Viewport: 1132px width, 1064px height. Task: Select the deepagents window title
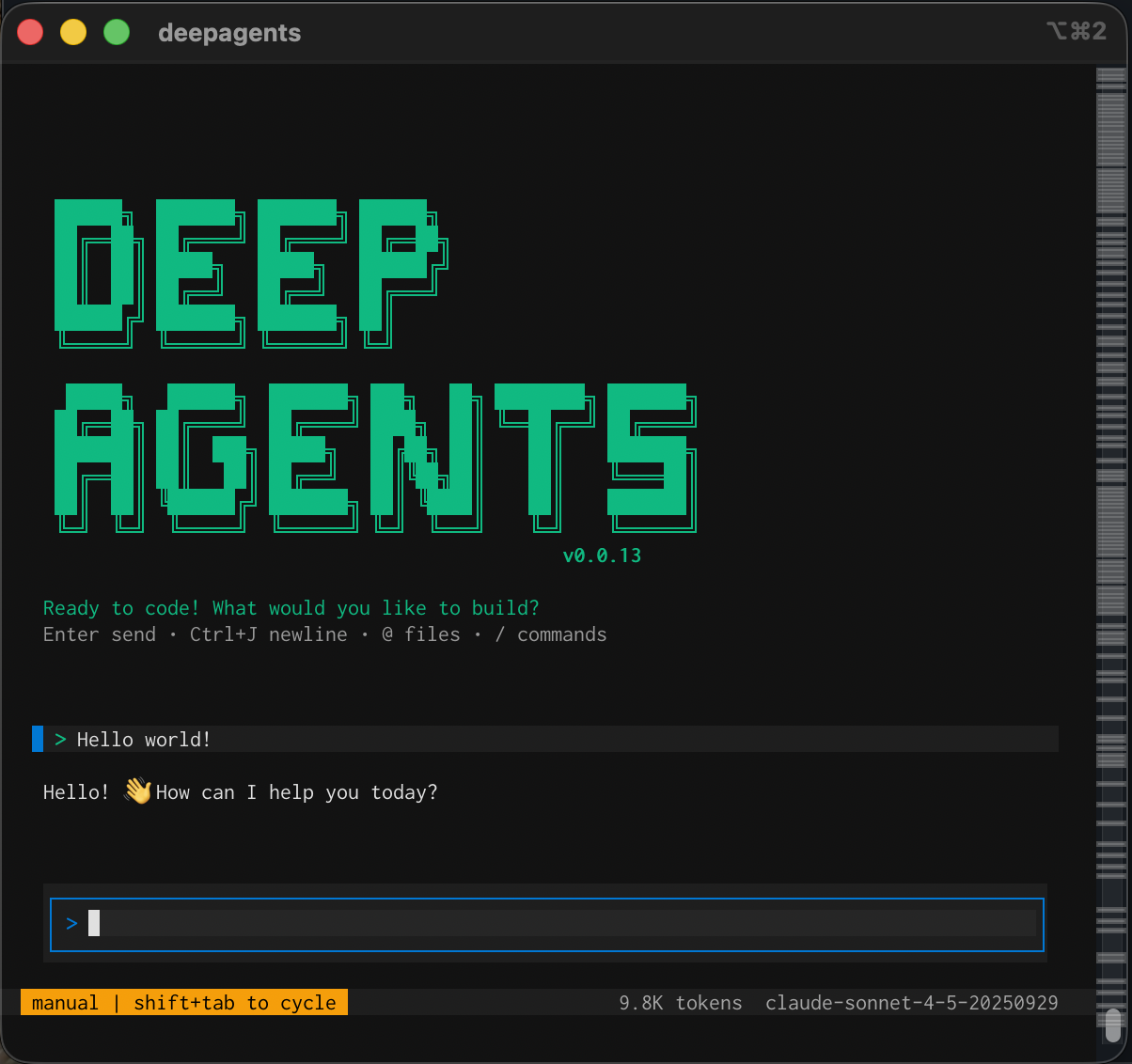[x=229, y=33]
